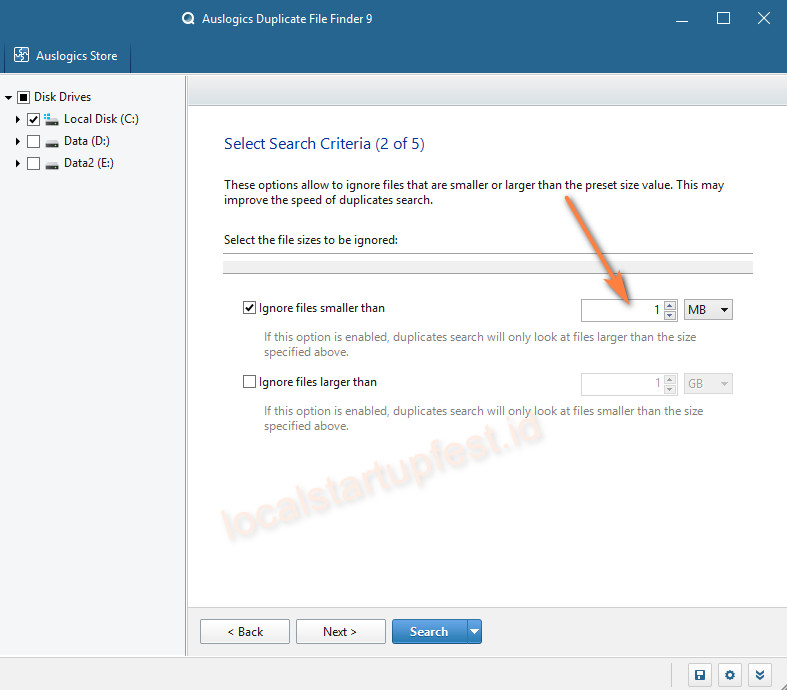Open the Auslogics Store tab
The height and width of the screenshot is (690, 787).
click(67, 56)
